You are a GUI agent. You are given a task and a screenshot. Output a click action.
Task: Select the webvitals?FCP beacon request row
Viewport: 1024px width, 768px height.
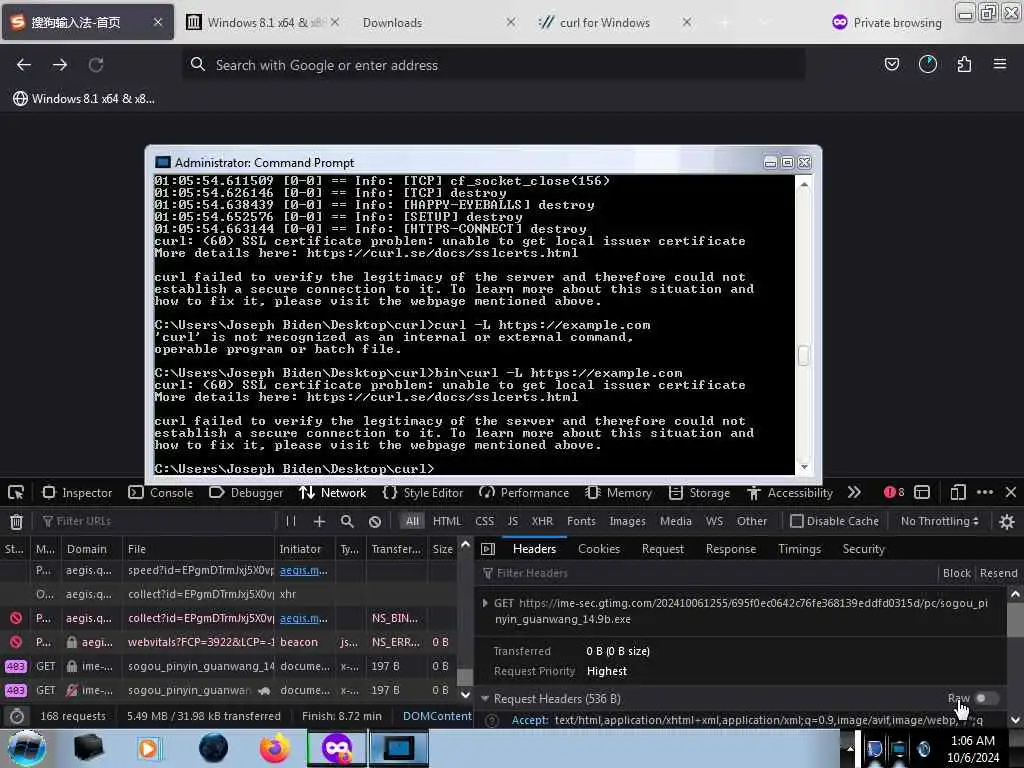229,642
